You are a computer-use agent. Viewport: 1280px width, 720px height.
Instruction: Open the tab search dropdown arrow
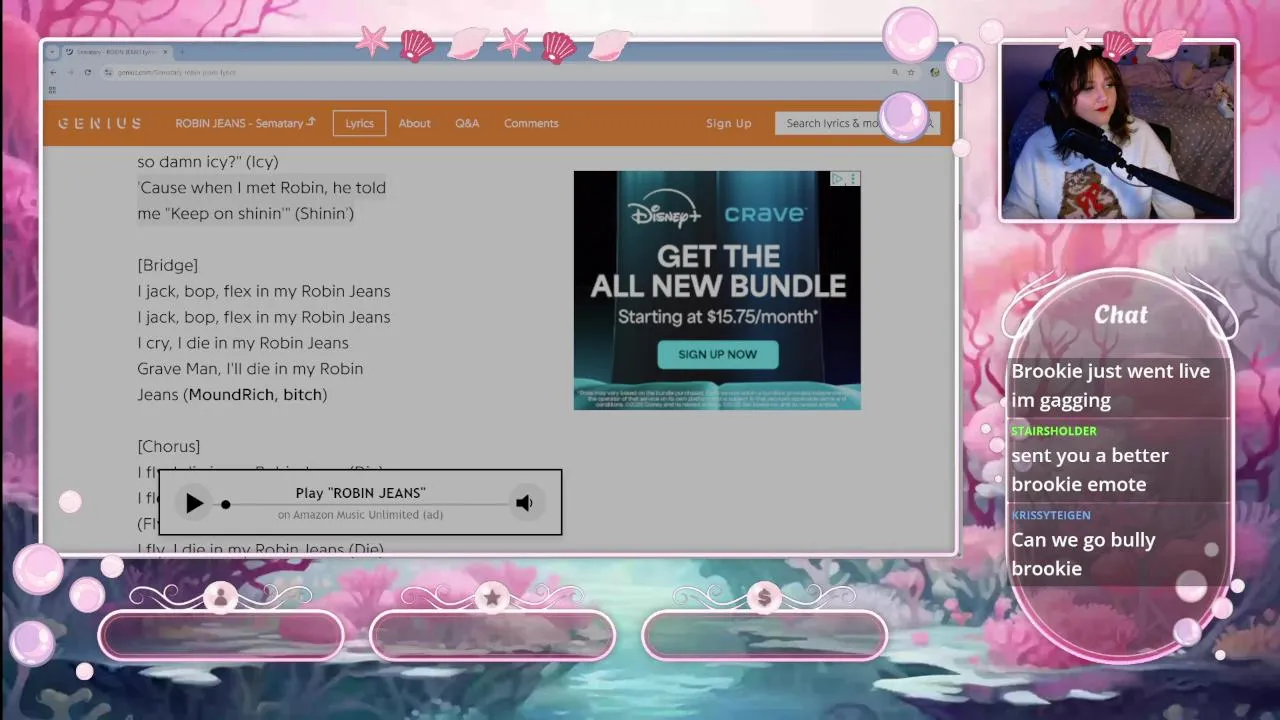click(x=53, y=52)
